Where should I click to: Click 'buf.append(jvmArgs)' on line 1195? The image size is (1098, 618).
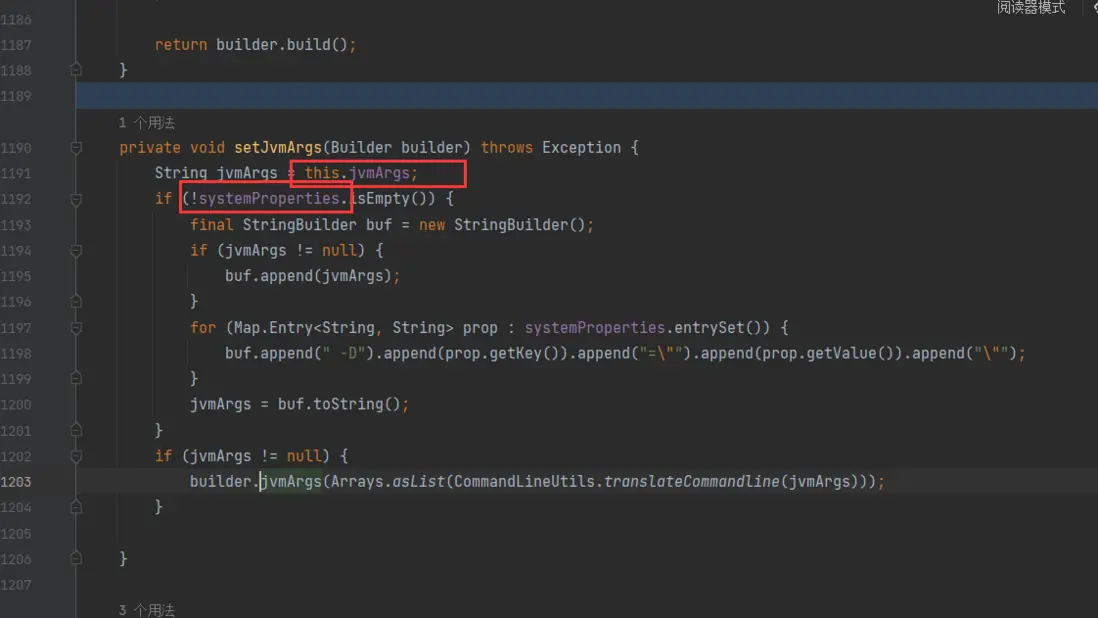click(308, 276)
